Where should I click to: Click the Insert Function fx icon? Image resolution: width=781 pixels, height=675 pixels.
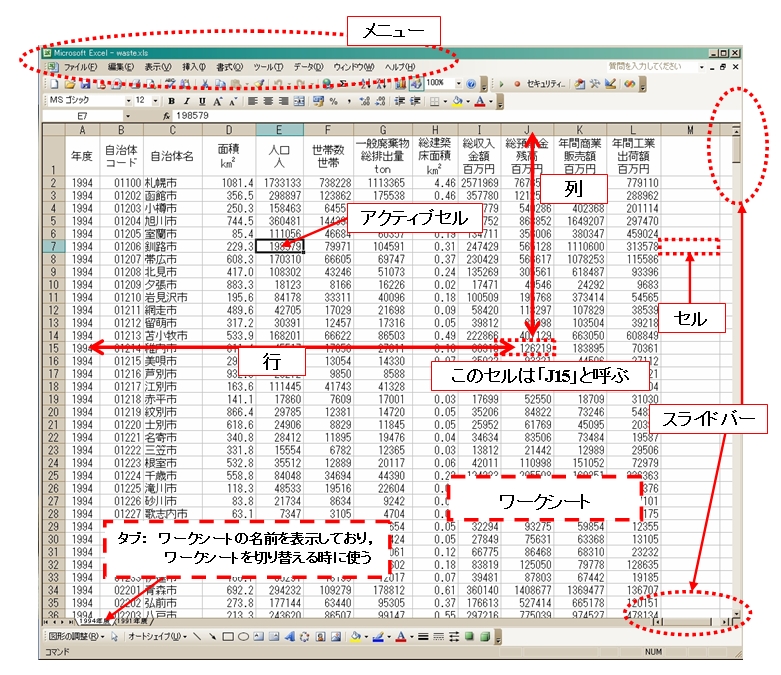pos(166,116)
